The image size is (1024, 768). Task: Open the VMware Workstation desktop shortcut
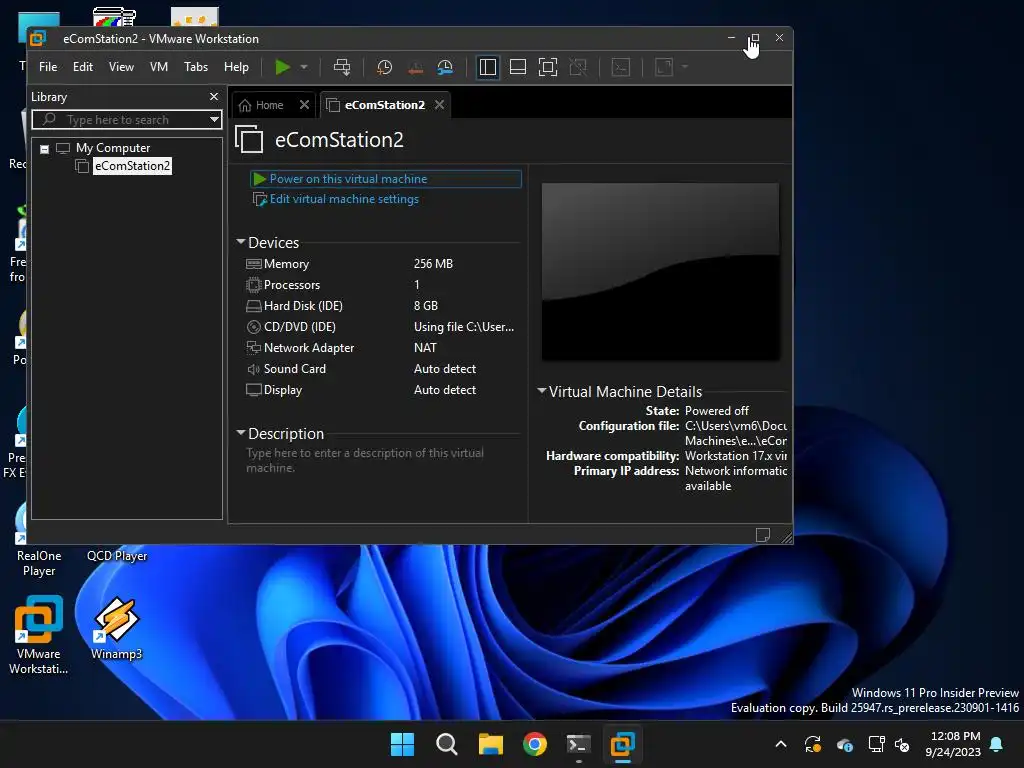pyautogui.click(x=39, y=635)
